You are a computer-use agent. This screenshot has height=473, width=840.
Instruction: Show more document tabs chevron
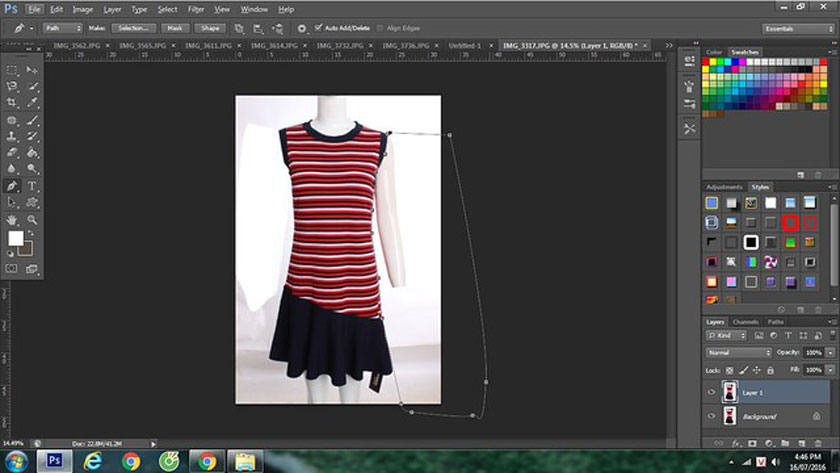tap(669, 46)
